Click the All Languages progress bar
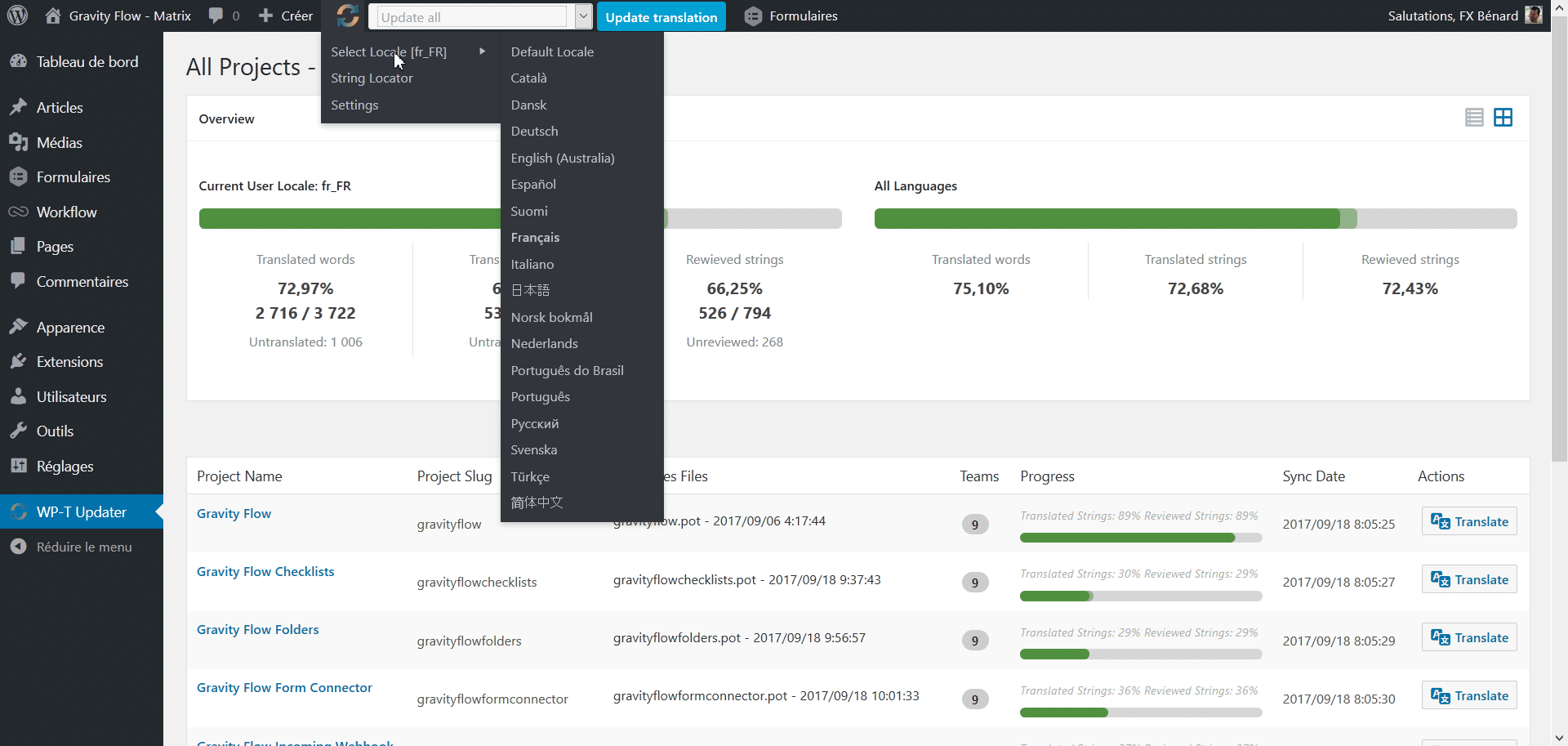The image size is (1568, 746). pos(1196,218)
